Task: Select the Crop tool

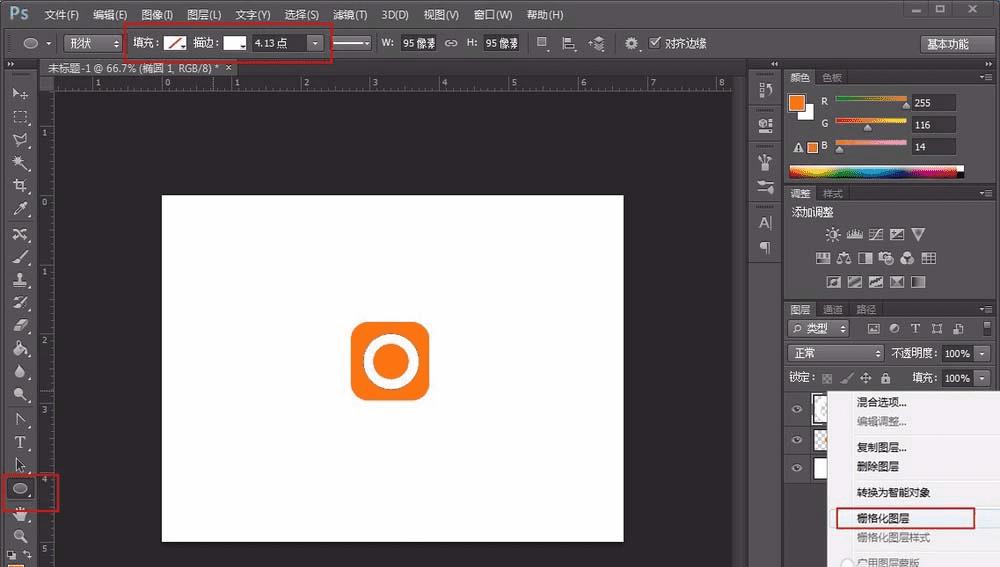Action: pyautogui.click(x=20, y=186)
